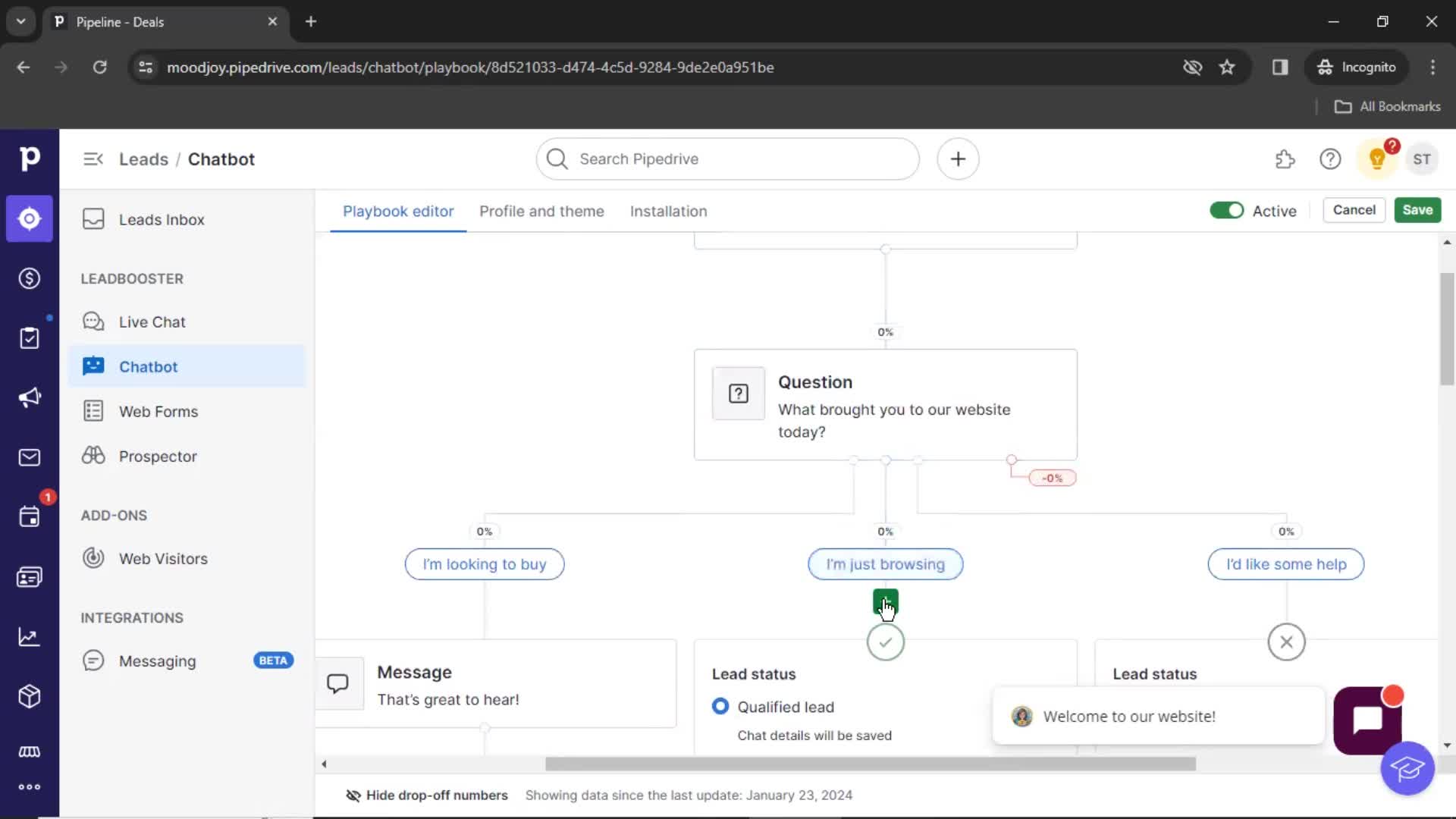This screenshot has width=1456, height=819.
Task: Click the Search Pipedrive input field
Action: pos(728,158)
